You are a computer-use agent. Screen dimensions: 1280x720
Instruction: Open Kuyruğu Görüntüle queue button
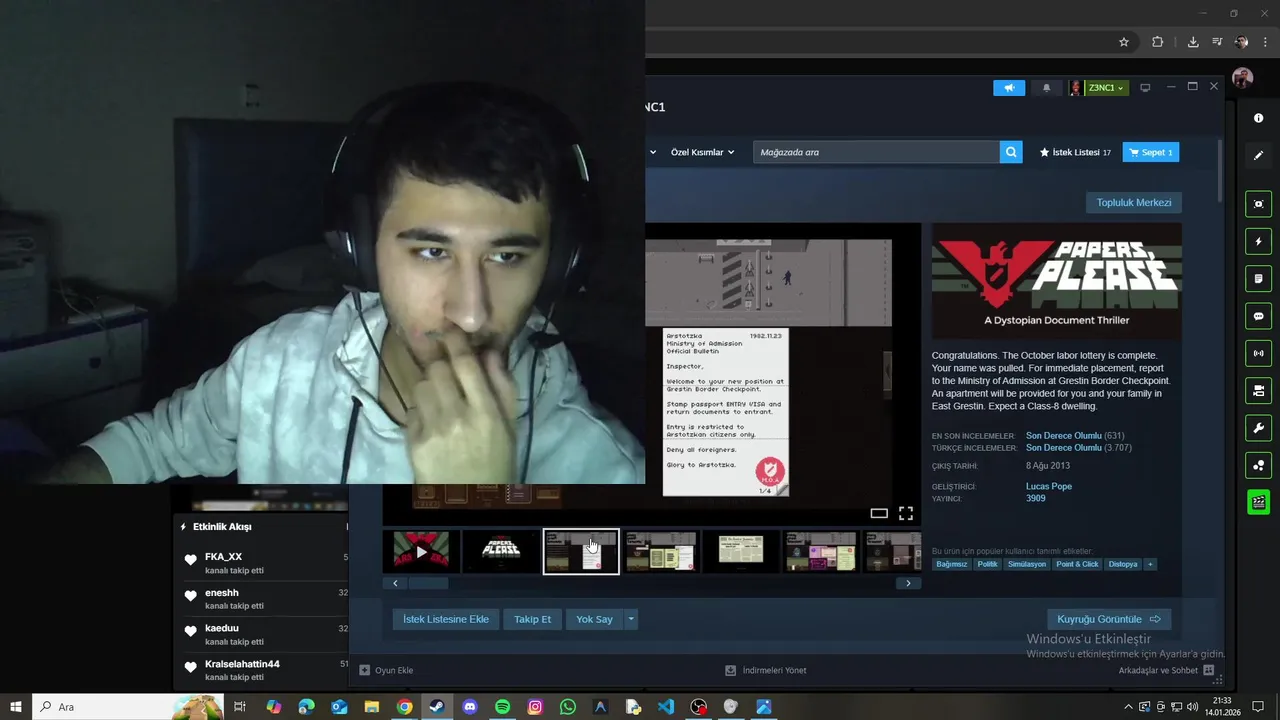(x=1109, y=619)
